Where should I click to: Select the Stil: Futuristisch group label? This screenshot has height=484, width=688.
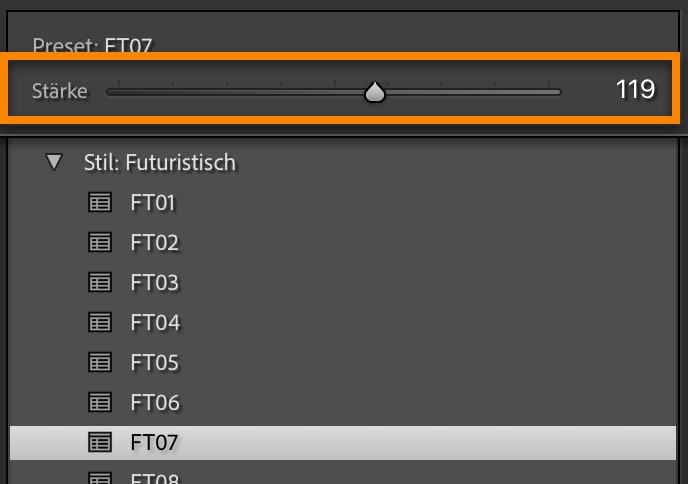tap(159, 162)
